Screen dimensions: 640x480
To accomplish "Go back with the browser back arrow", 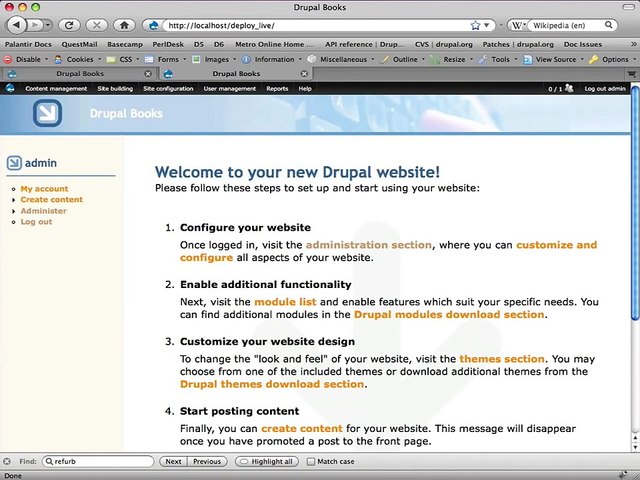I will point(16,25).
